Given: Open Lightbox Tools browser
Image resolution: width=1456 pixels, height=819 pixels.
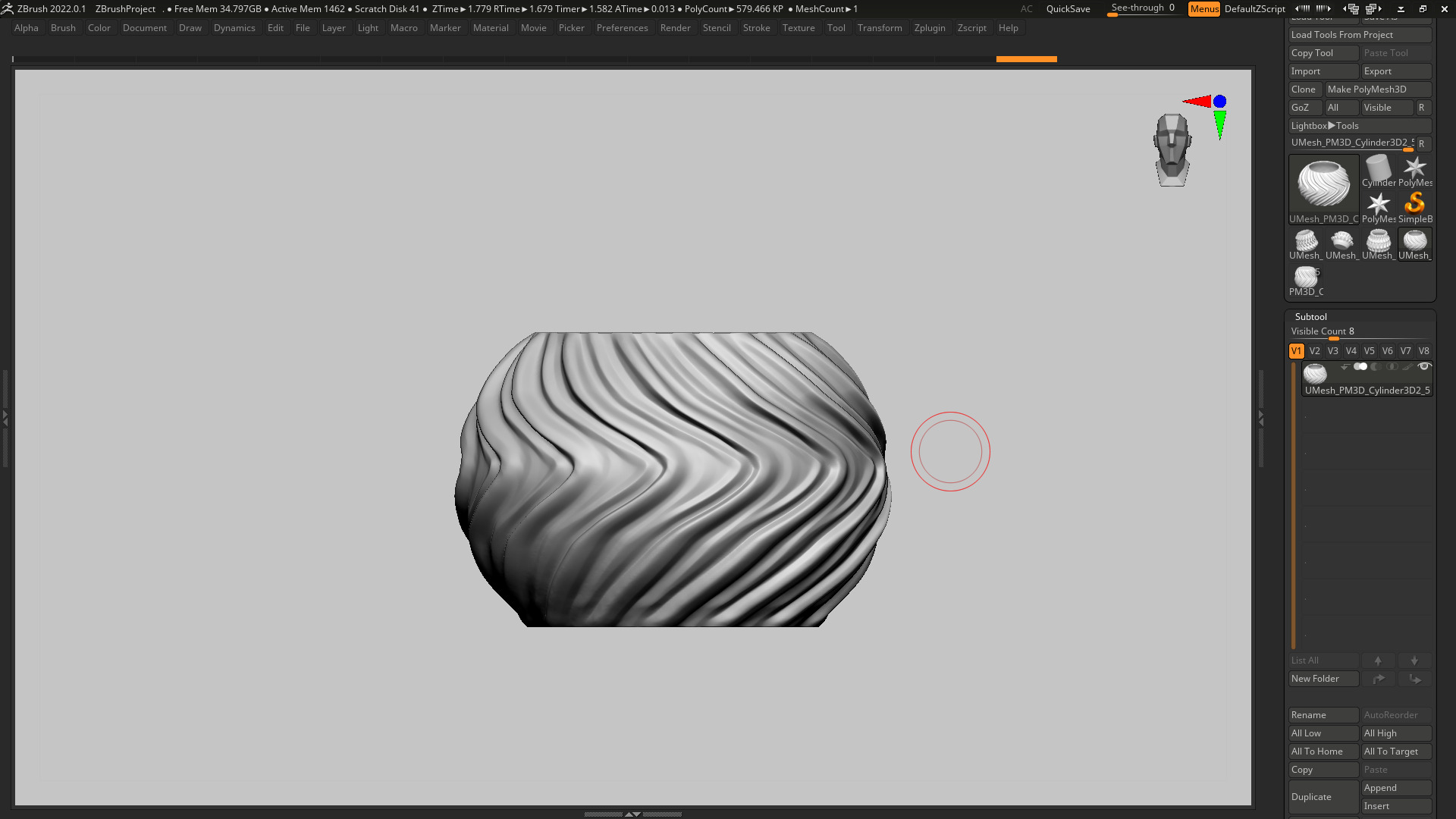Looking at the screenshot, I should tap(1360, 126).
